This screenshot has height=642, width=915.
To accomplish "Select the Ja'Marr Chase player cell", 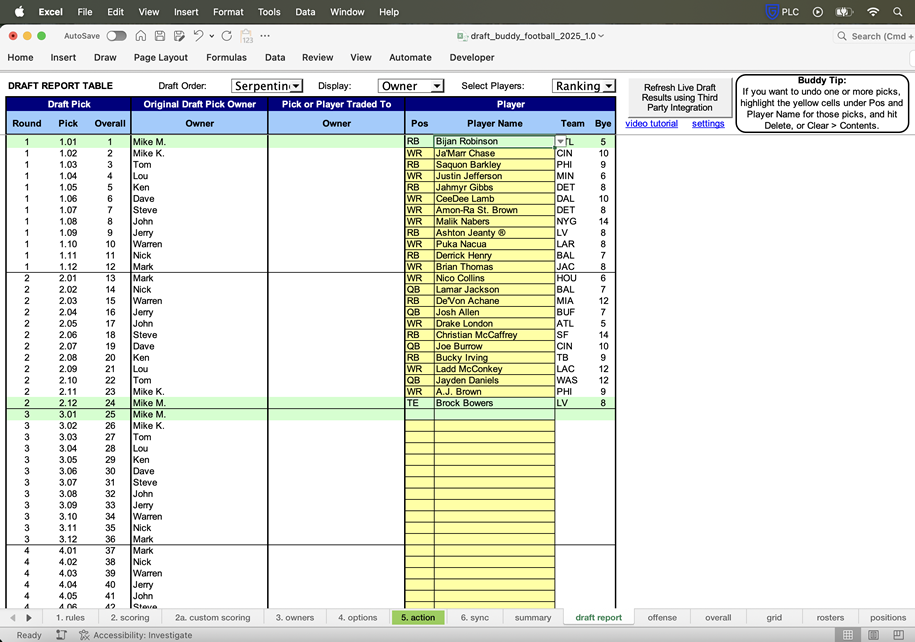I will click(494, 153).
